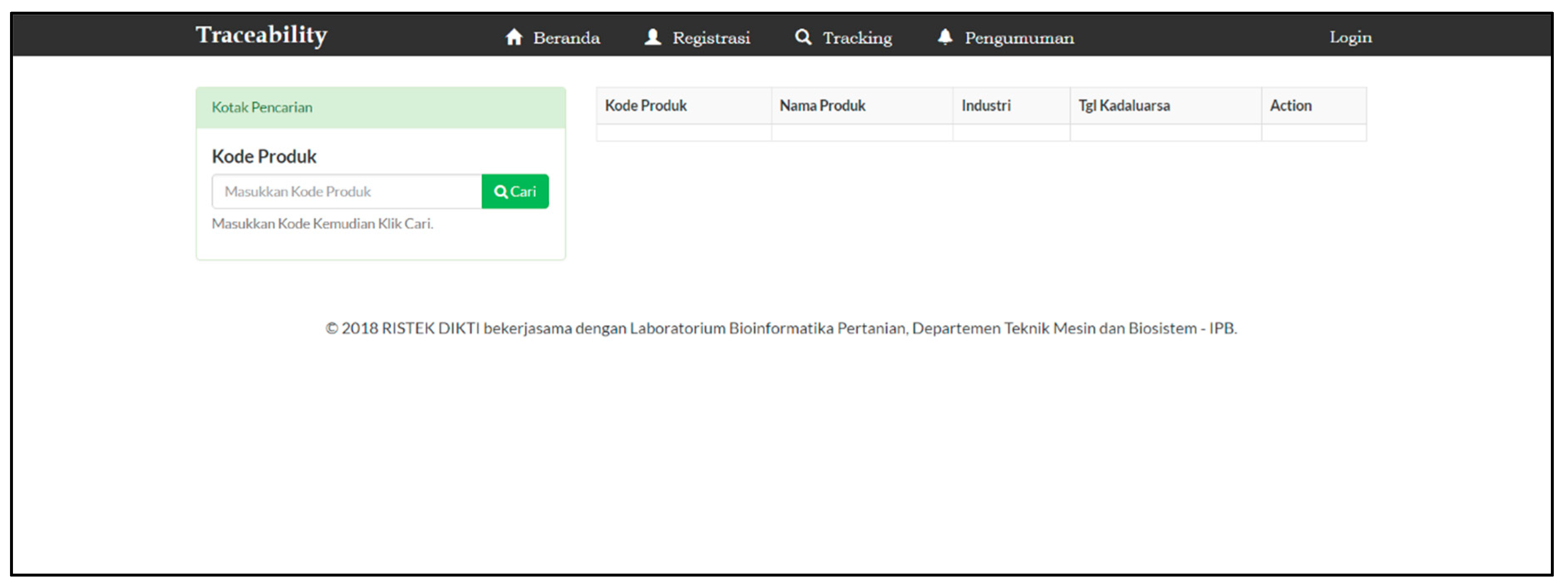The width and height of the screenshot is (1568, 587).
Task: Open the Beranda menu item
Action: click(566, 38)
